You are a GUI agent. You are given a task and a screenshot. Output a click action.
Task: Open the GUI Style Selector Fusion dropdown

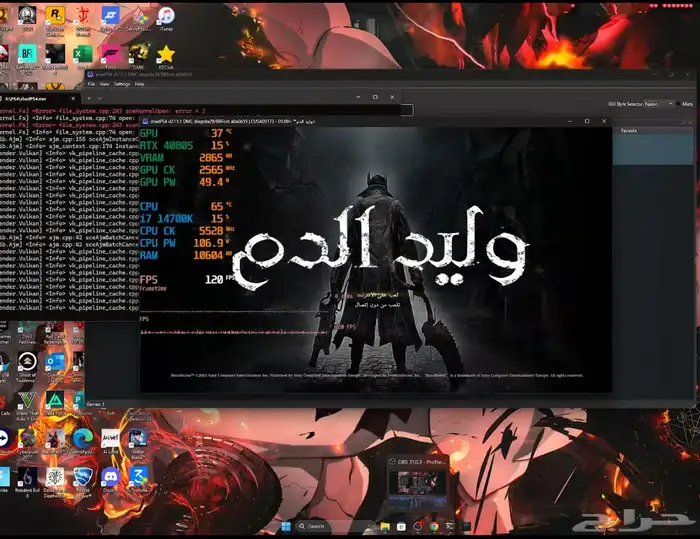pos(658,104)
